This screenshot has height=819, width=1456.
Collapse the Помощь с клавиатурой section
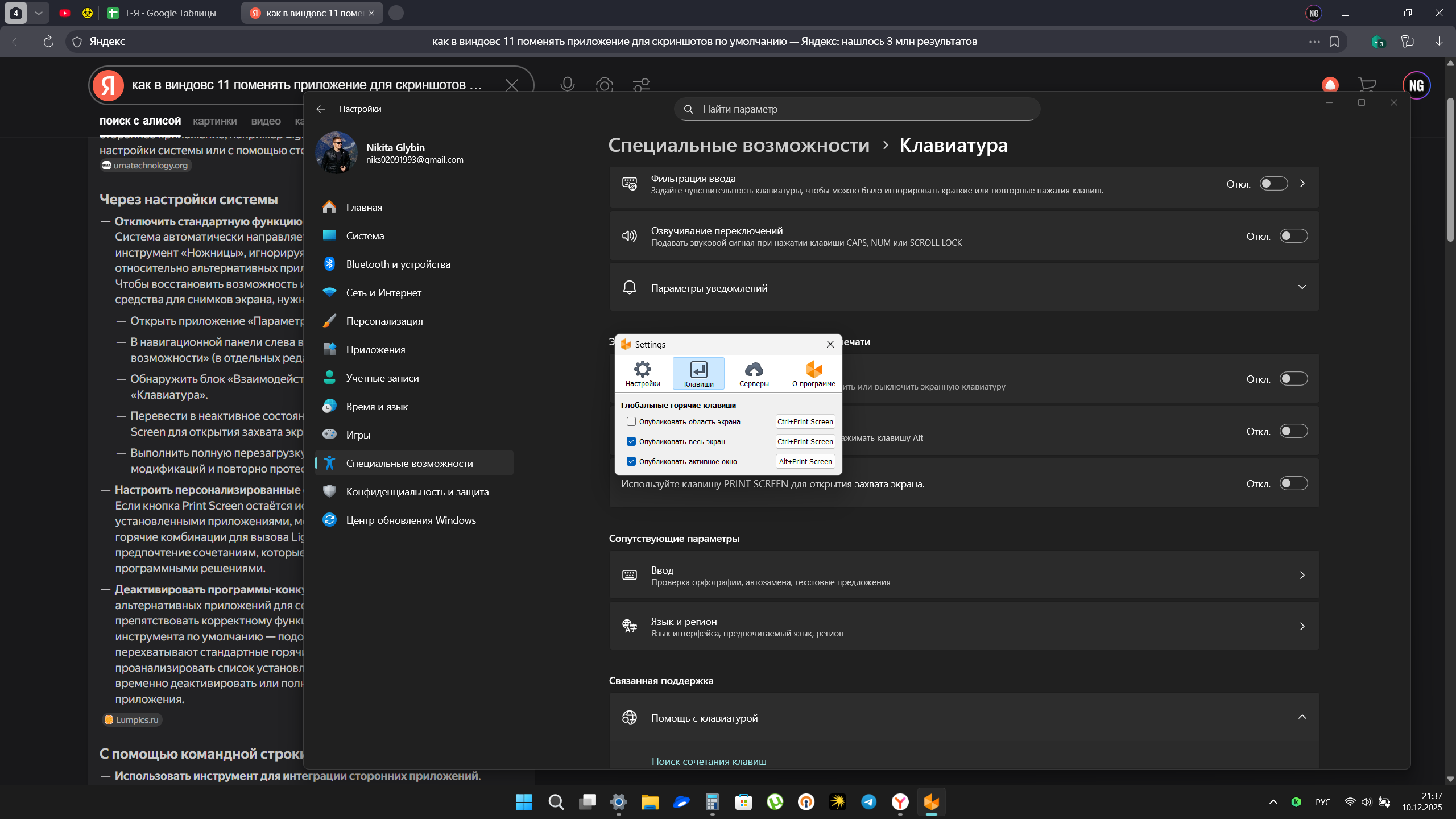pyautogui.click(x=1302, y=717)
